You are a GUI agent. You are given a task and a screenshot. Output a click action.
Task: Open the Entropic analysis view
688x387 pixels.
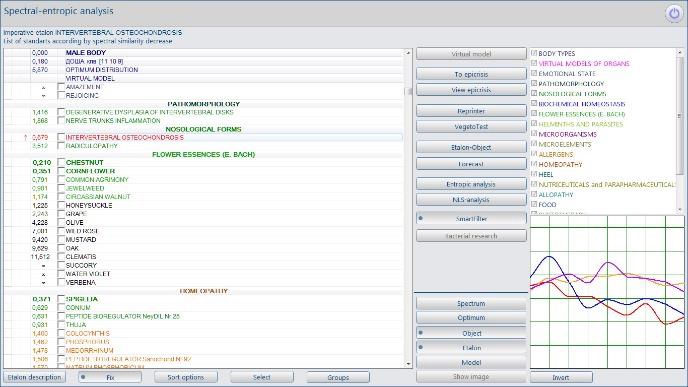pyautogui.click(x=471, y=184)
